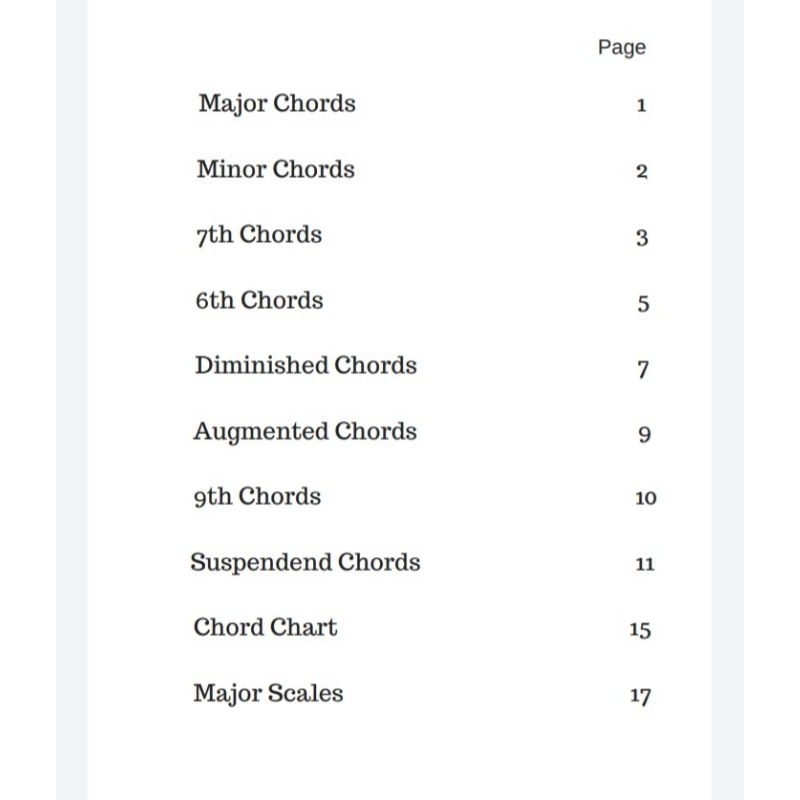Click page number 15 for Chord Chart

[x=640, y=630]
